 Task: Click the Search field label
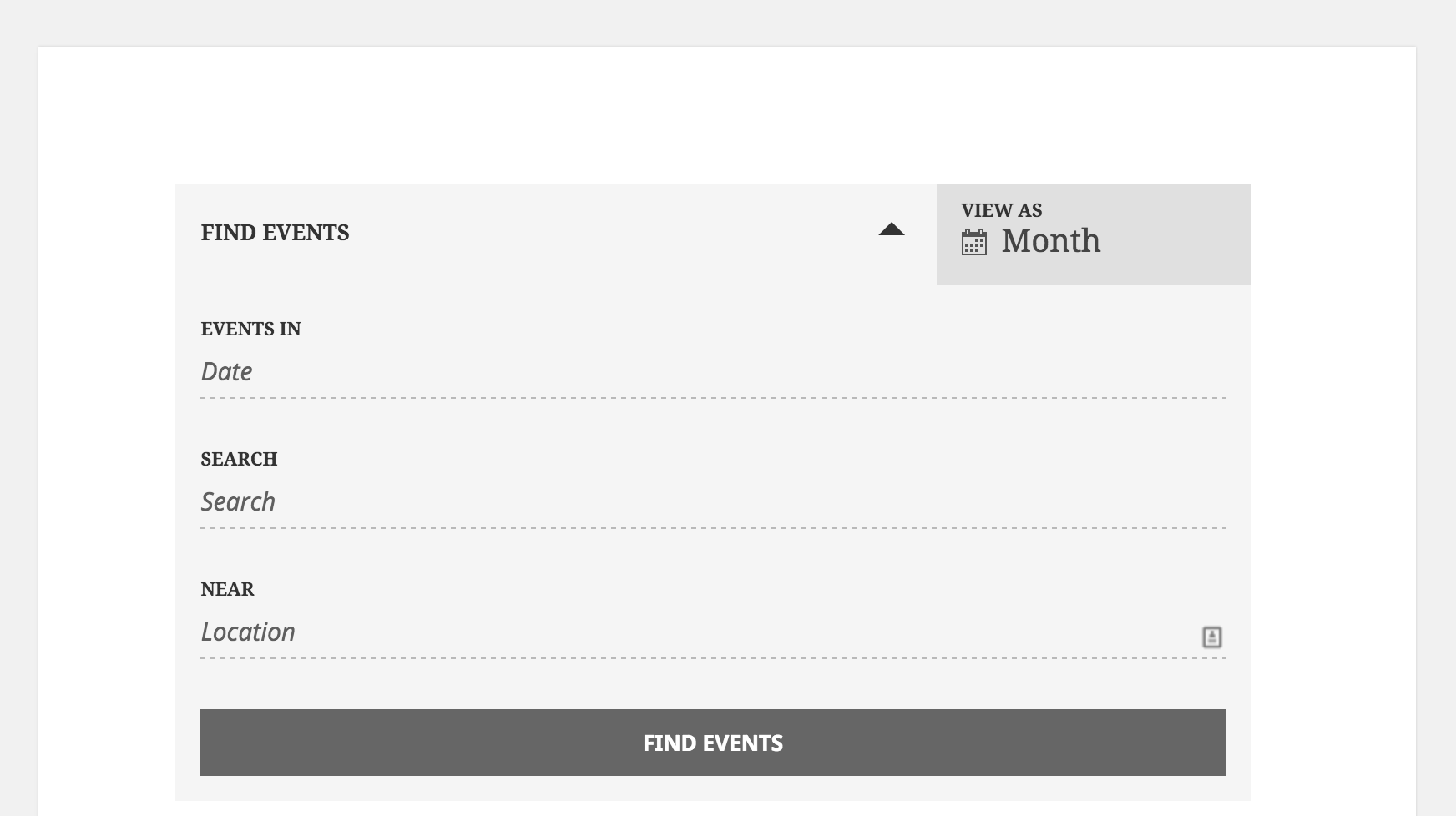(x=239, y=459)
